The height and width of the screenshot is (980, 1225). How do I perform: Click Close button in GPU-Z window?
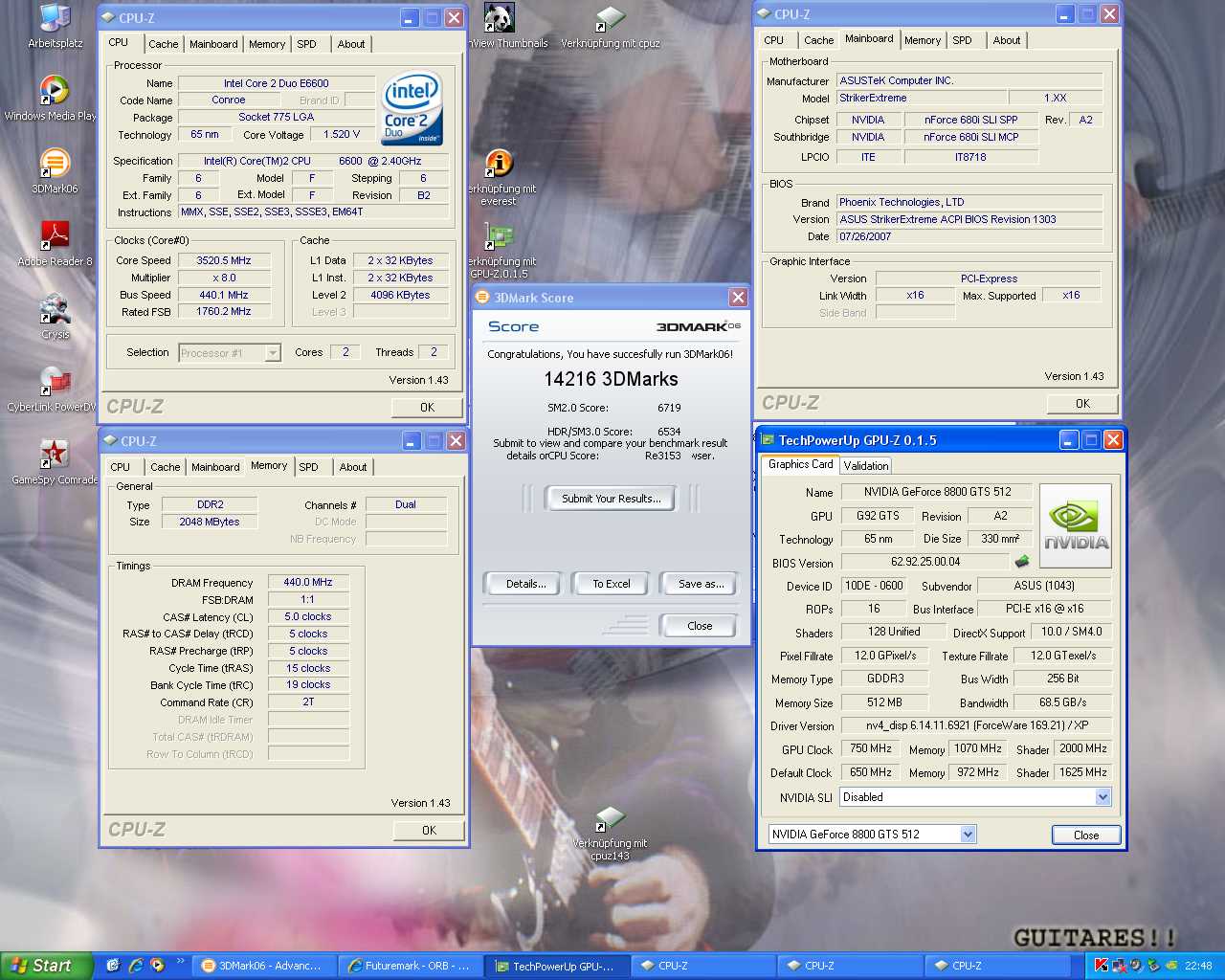[1085, 835]
